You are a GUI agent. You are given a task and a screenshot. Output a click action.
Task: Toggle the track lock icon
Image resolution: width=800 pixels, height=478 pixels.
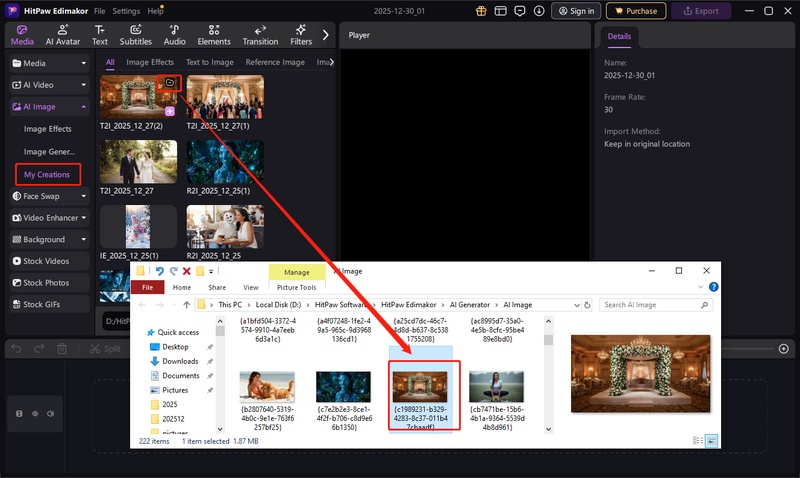(20, 413)
